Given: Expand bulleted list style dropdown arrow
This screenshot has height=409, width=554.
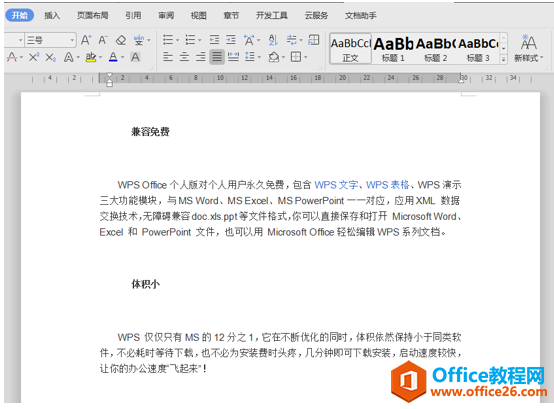Looking at the screenshot, I should [177, 40].
